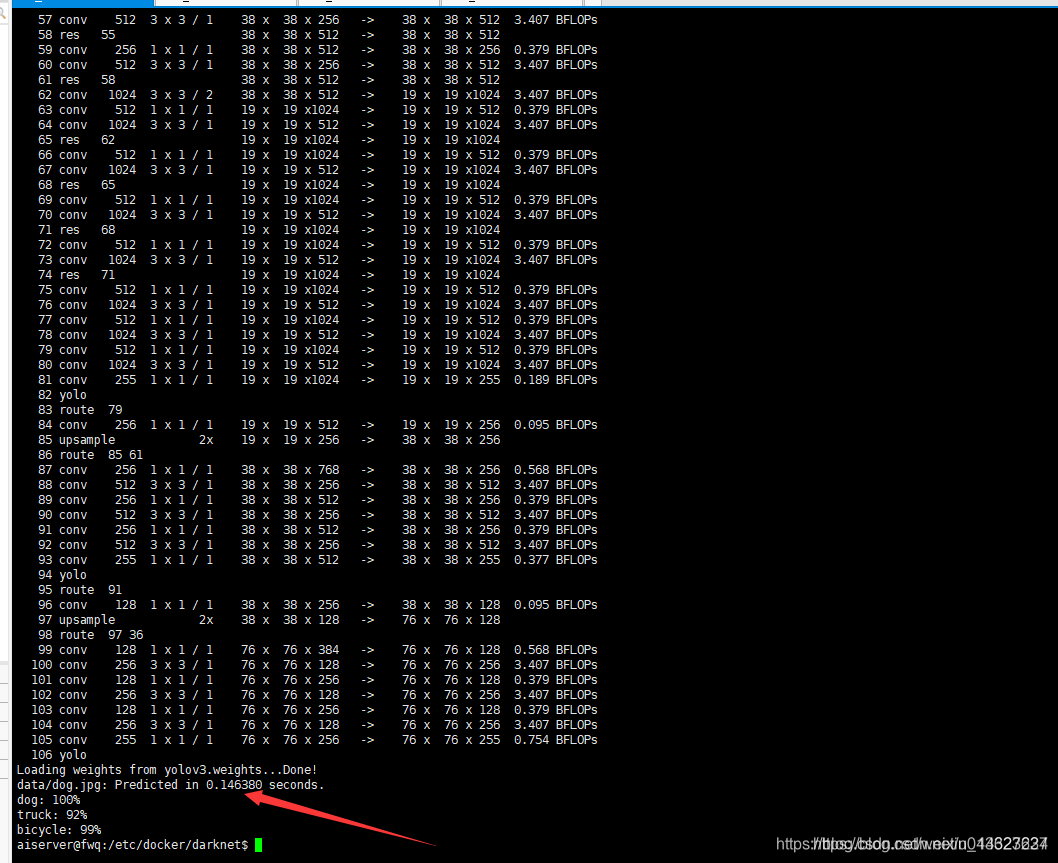Click the '68 res 65' row
The image size is (1058, 863).
click(x=269, y=185)
